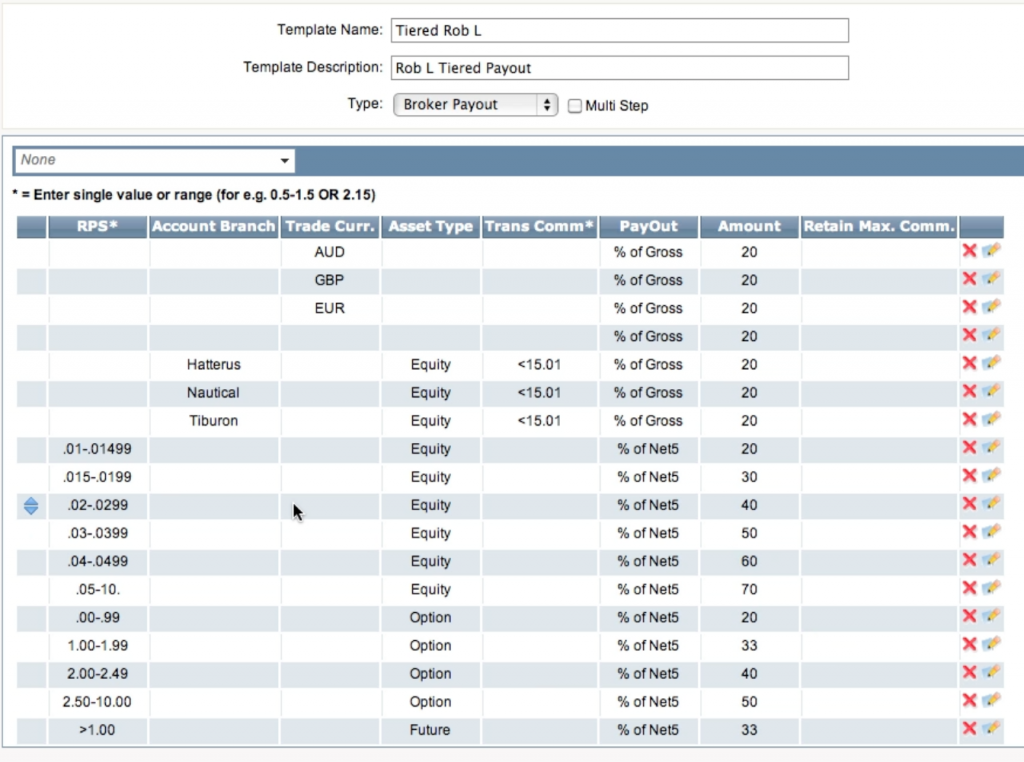The image size is (1024, 762).
Task: Open the None filter dropdown
Action: click(x=152, y=160)
